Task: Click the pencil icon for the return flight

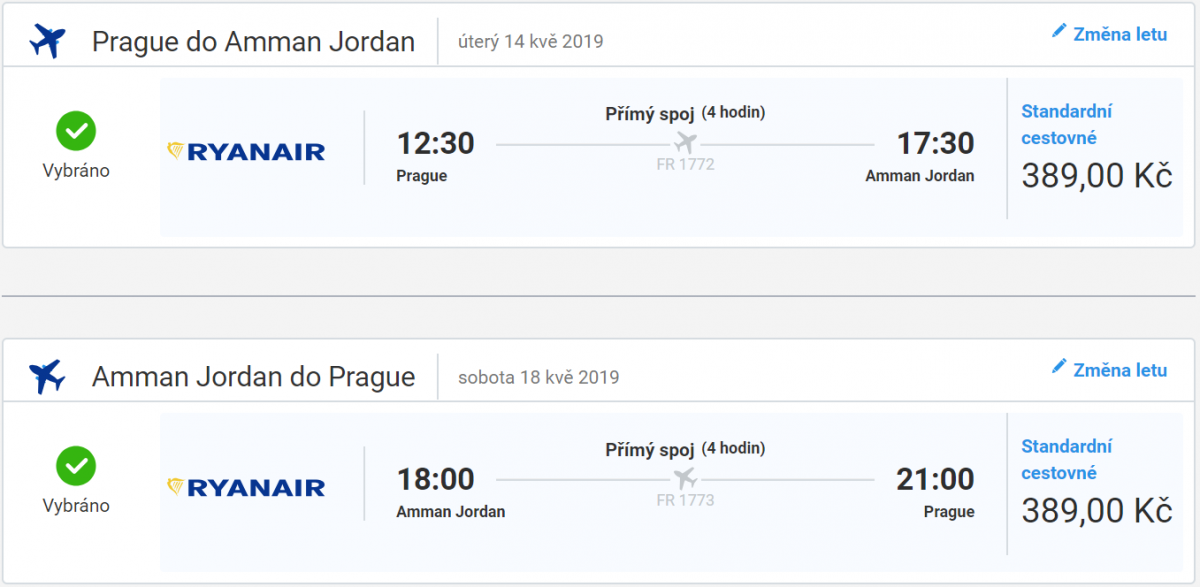Action: coord(1059,368)
